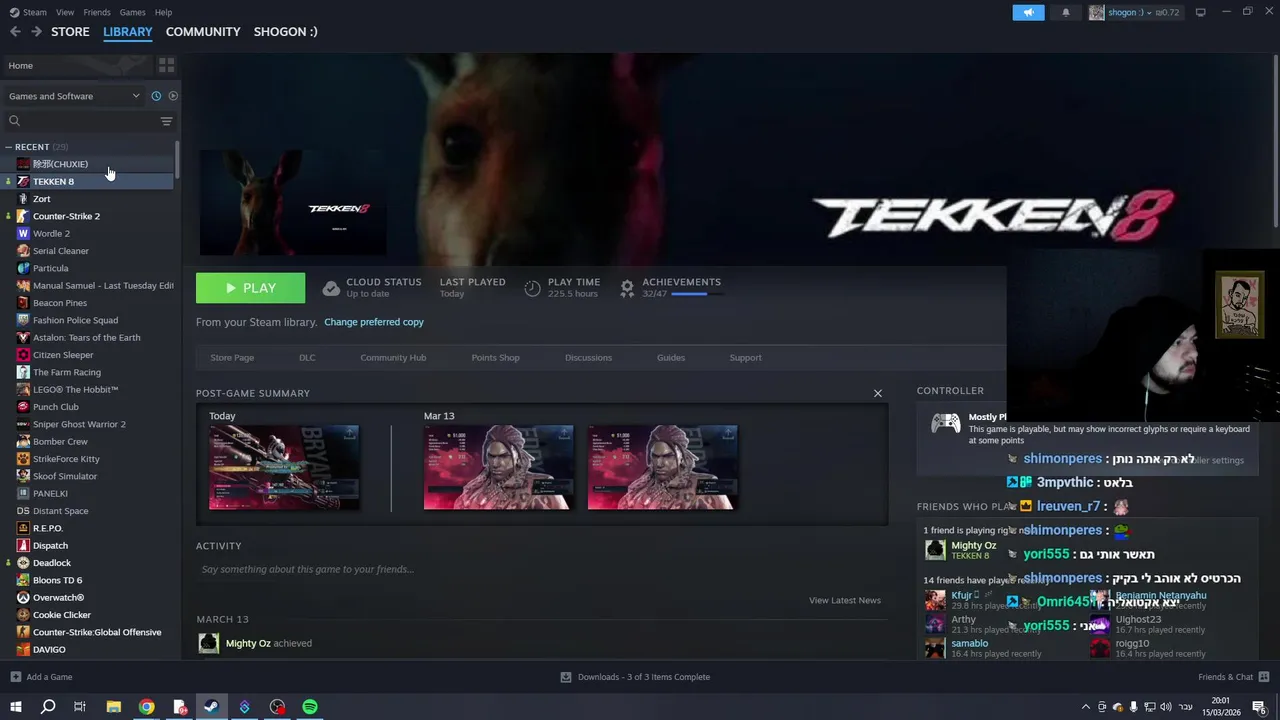Open the Discussions tab

588,358
